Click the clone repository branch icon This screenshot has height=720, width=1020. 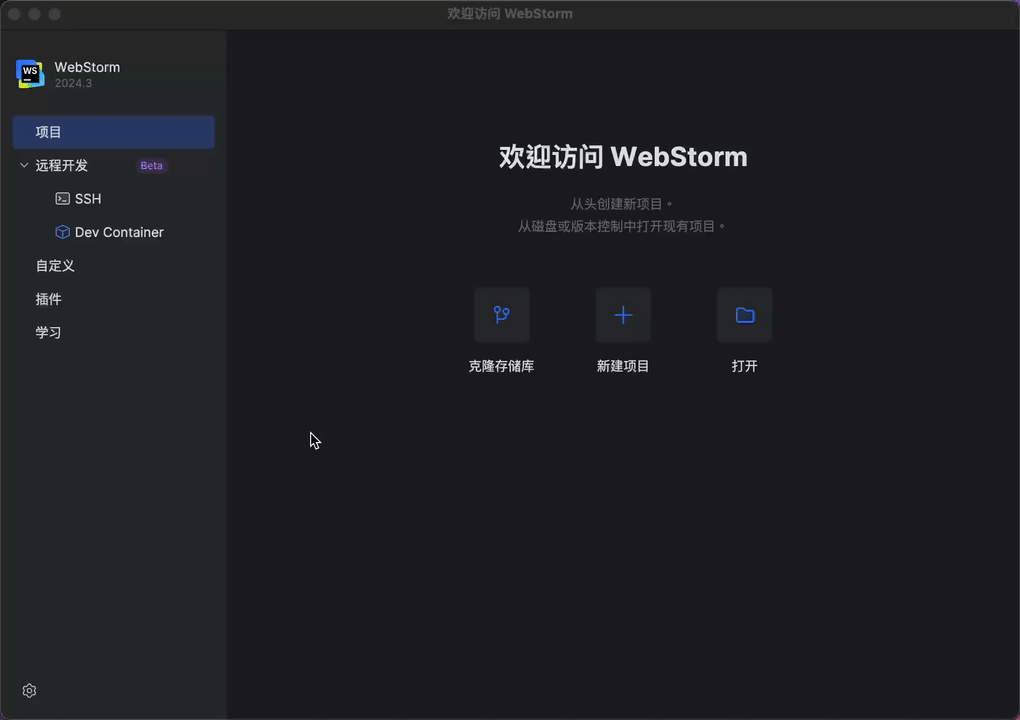pyautogui.click(x=502, y=315)
